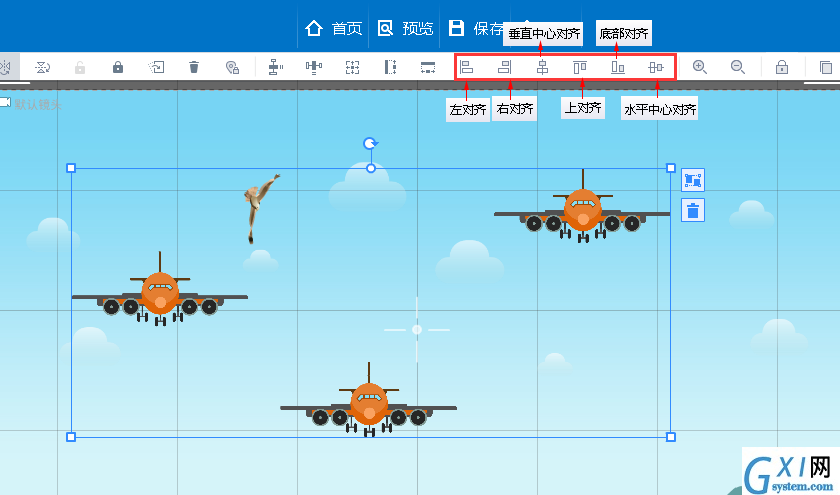Align selected objects to the left

tap(467, 67)
